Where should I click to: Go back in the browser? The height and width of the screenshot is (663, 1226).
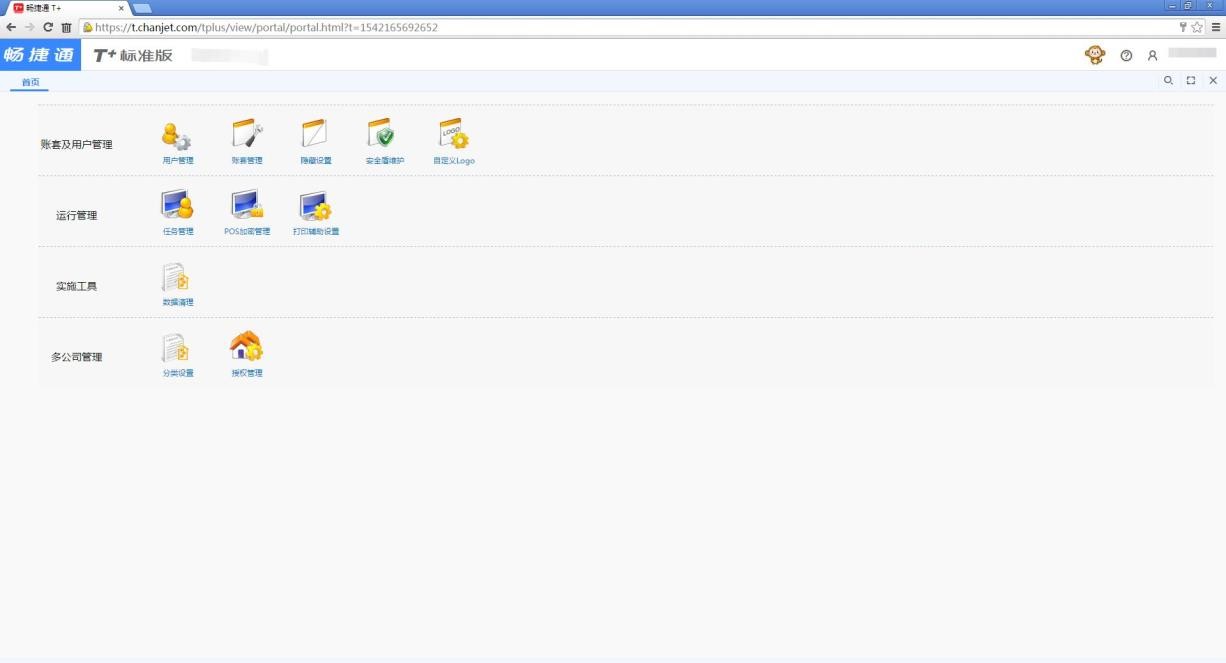11,27
